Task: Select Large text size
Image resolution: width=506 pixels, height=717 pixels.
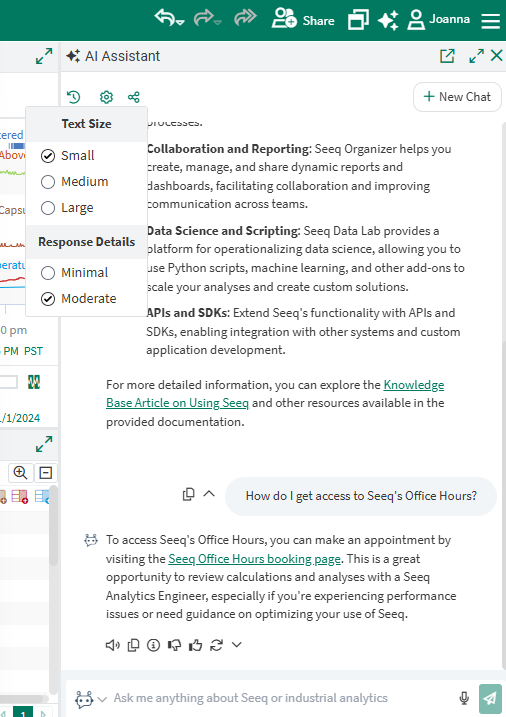Action: point(67,208)
